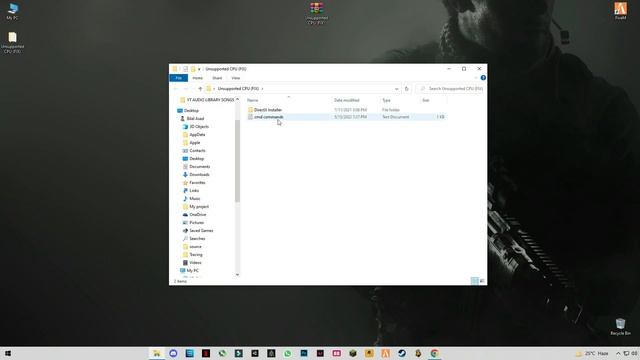Select OneDrive in navigation pane
This screenshot has height=360, width=640.
195,215
